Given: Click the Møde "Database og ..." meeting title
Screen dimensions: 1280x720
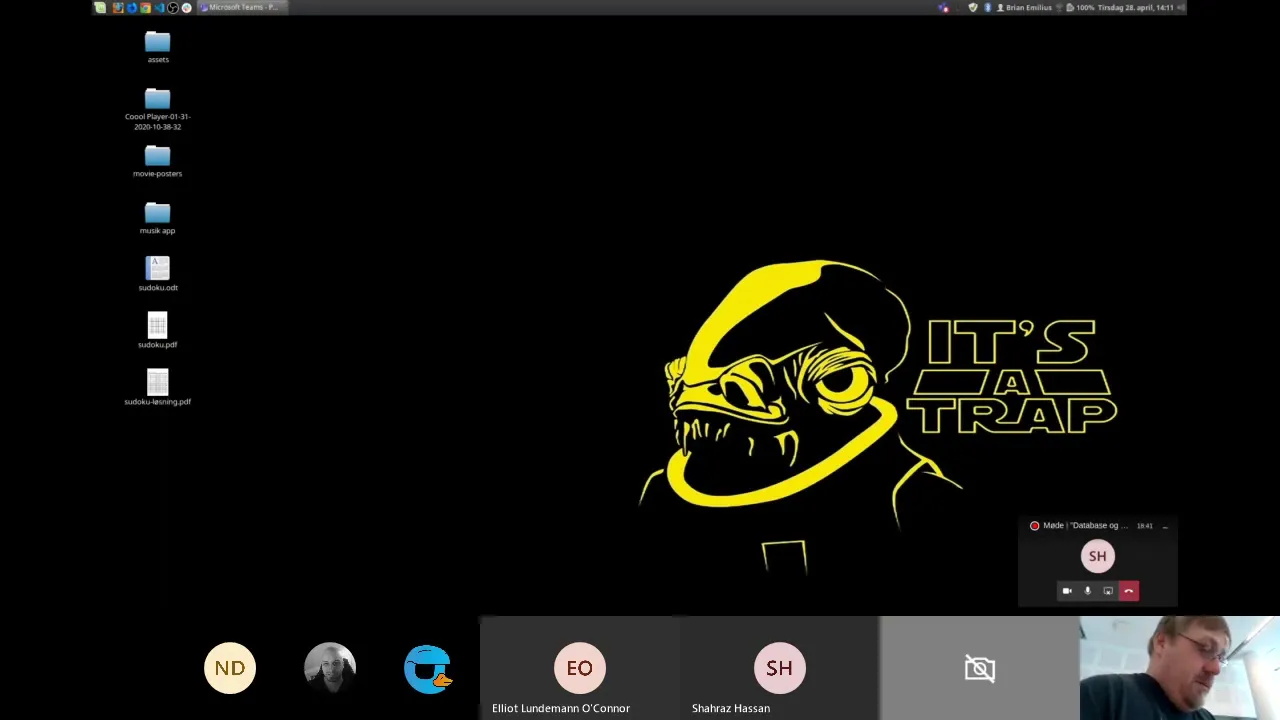Looking at the screenshot, I should click(1085, 525).
